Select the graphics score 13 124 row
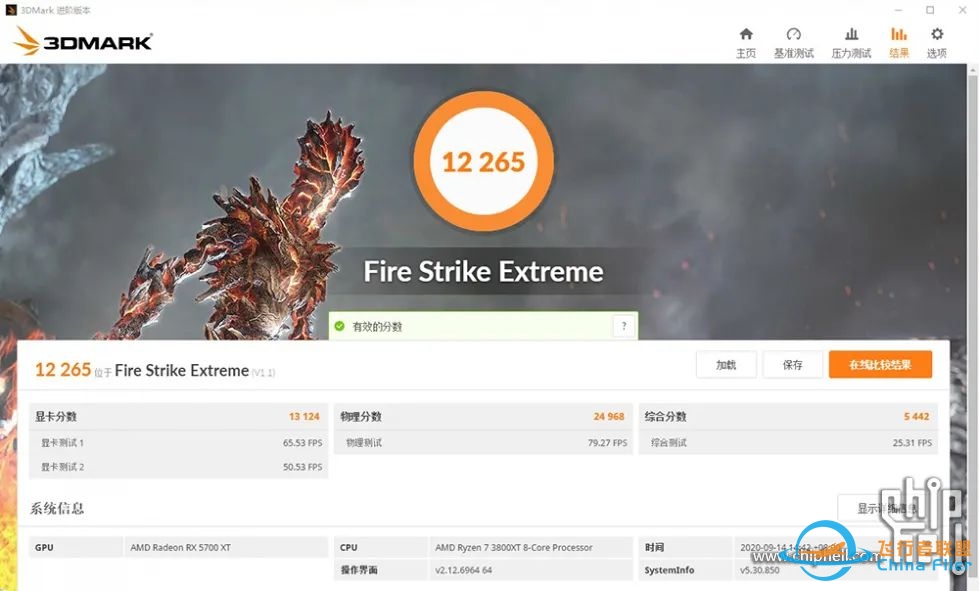 pos(178,416)
